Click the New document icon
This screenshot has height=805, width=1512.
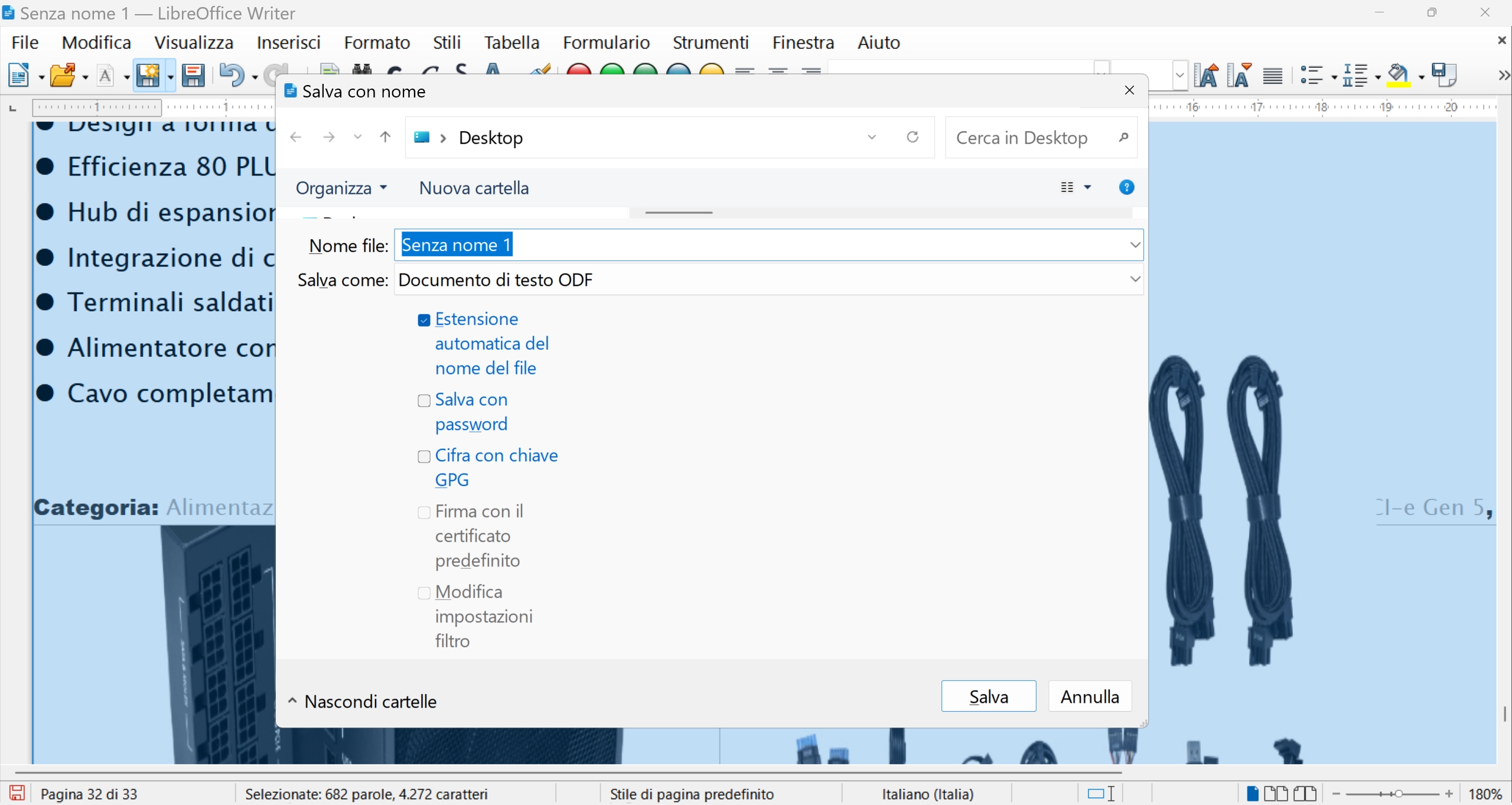click(x=19, y=76)
